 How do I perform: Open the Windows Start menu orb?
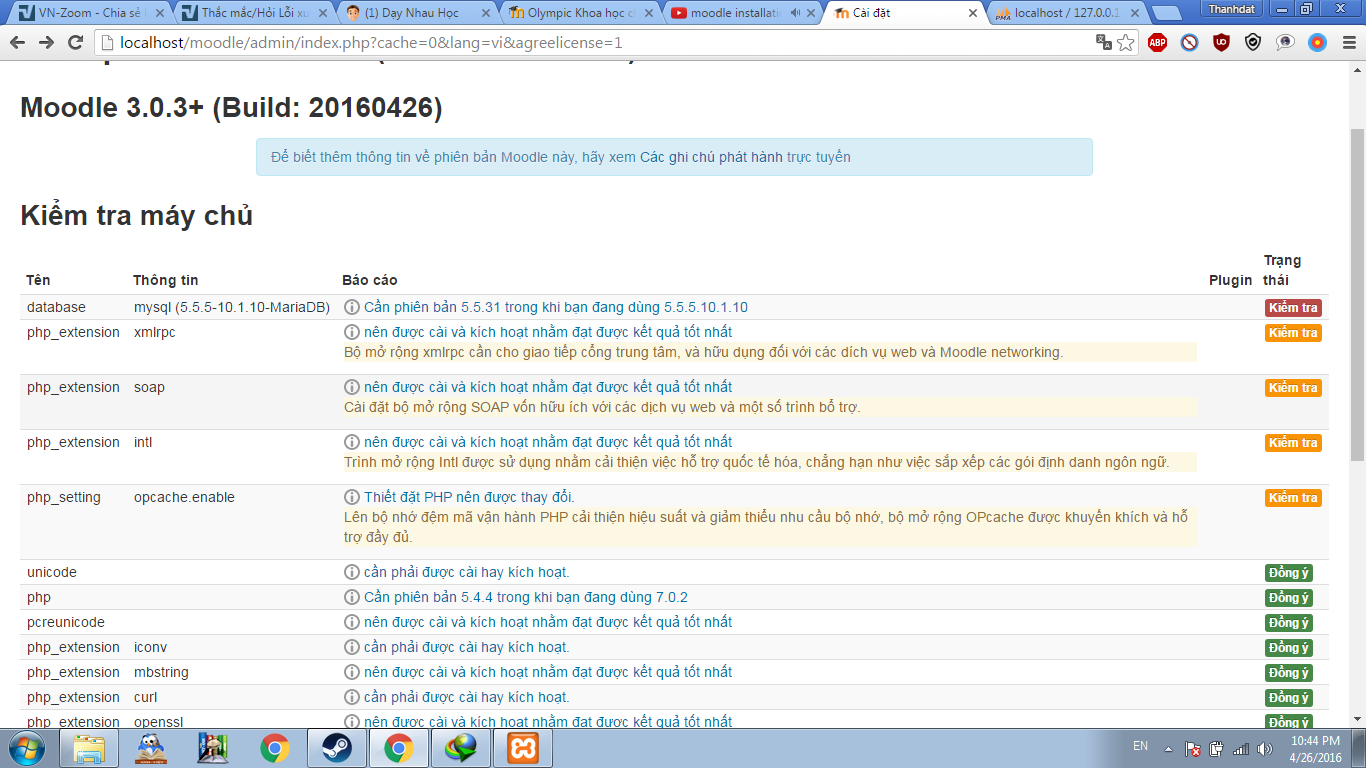[26, 747]
